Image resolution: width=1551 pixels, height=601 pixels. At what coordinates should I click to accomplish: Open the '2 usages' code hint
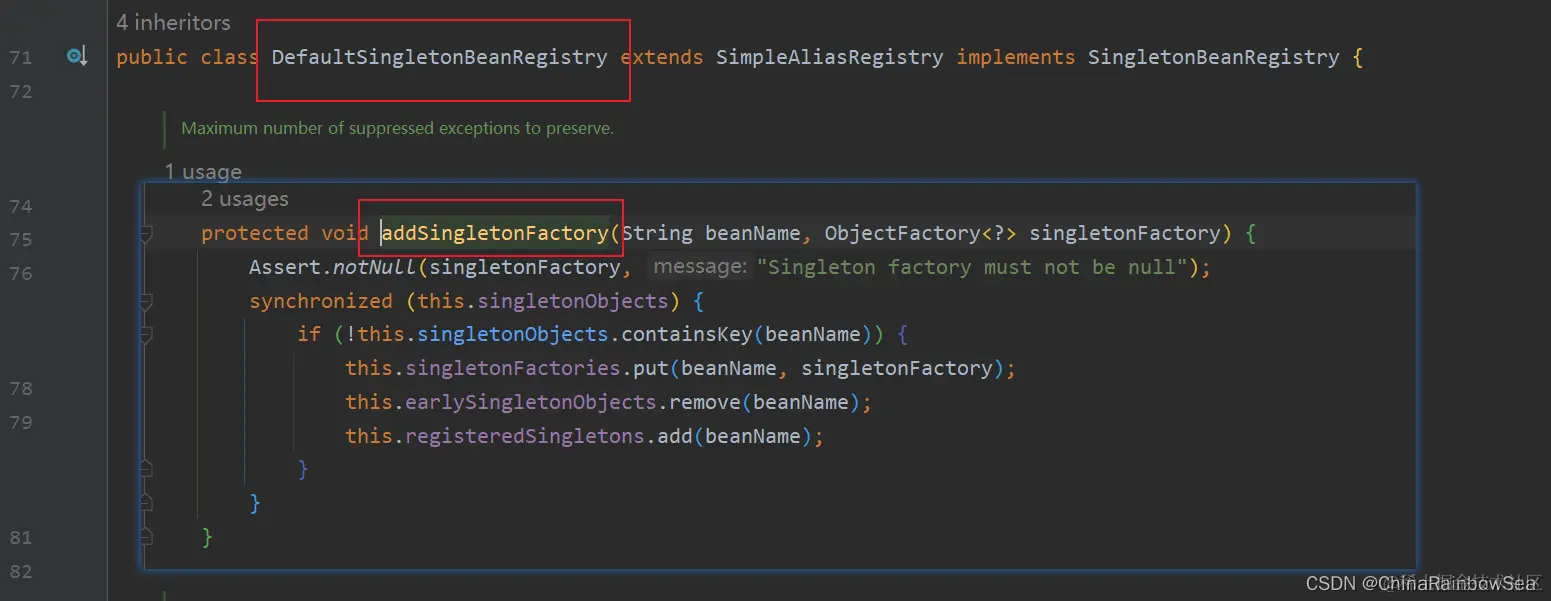[x=245, y=199]
